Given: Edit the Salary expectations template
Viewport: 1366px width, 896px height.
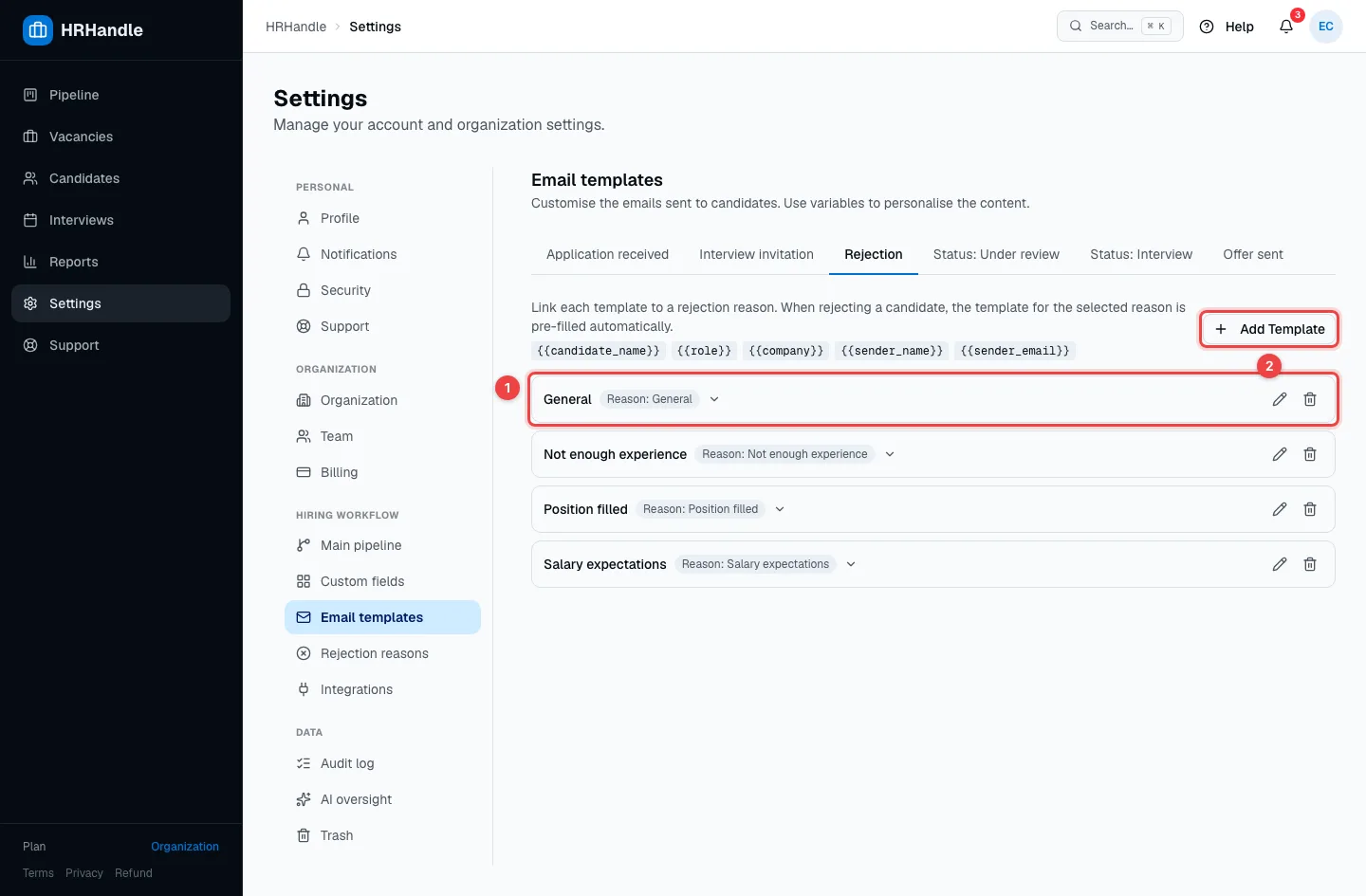Looking at the screenshot, I should click(1280, 564).
